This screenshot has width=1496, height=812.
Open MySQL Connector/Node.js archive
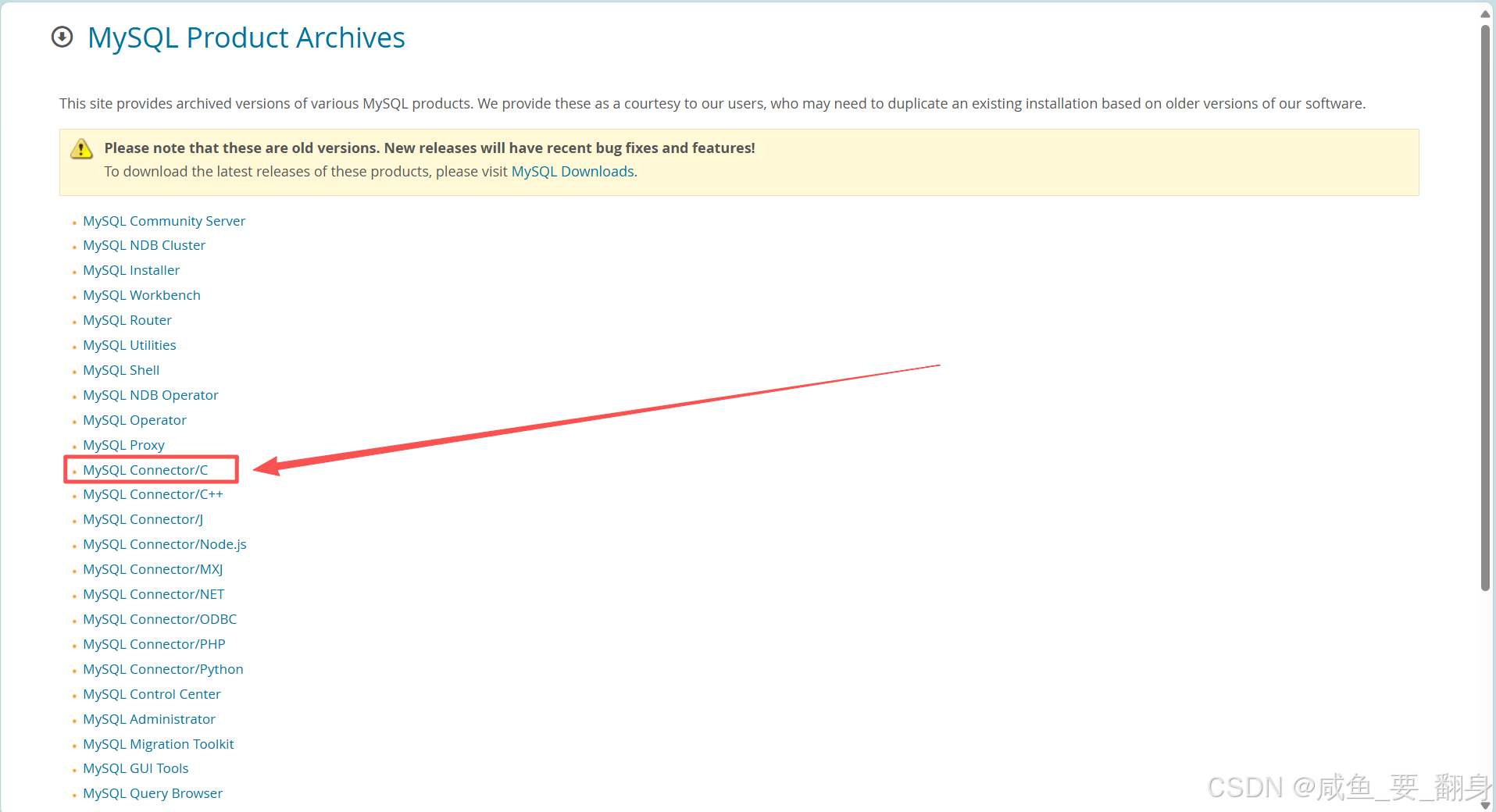tap(165, 544)
